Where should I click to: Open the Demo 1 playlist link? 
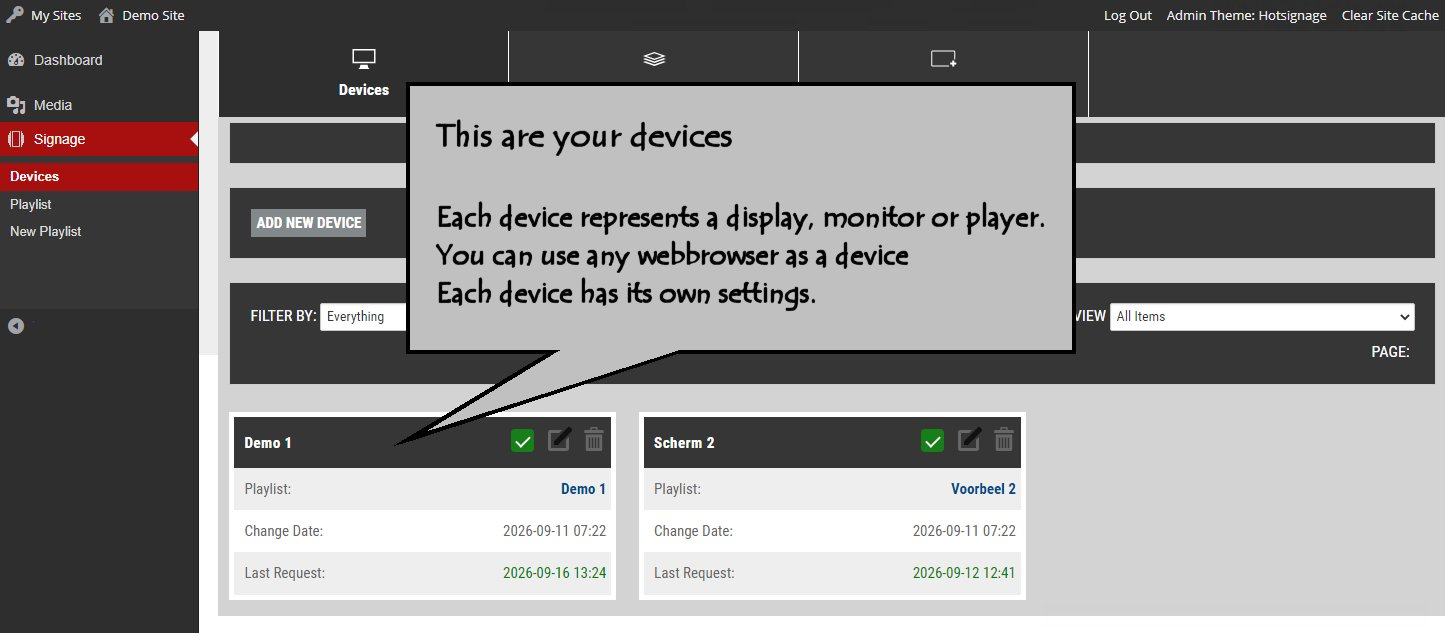tap(584, 489)
